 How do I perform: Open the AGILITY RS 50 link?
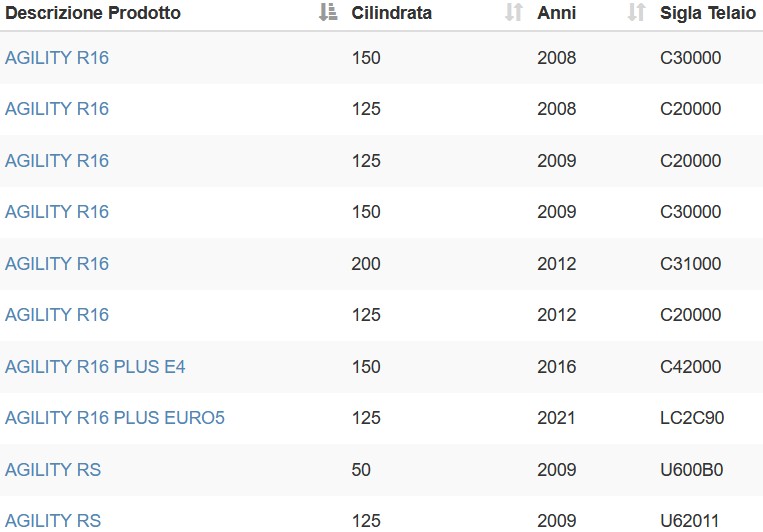pyautogui.click(x=53, y=470)
